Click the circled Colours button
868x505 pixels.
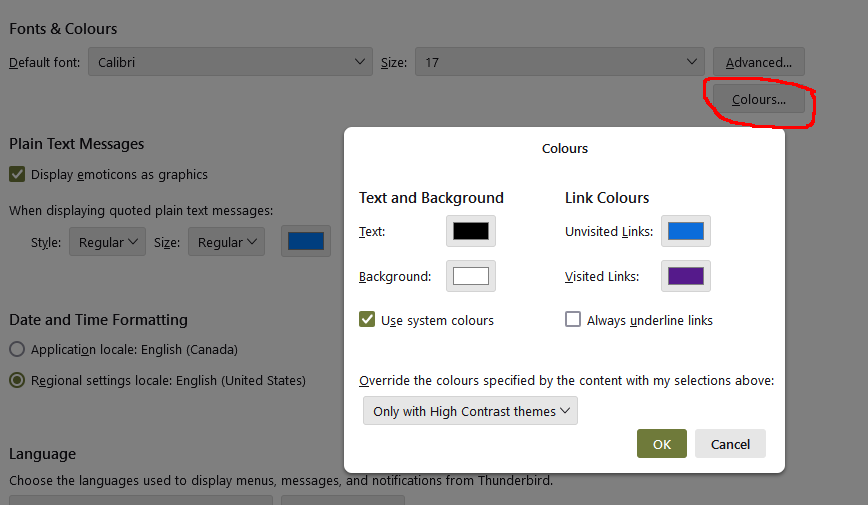[758, 99]
